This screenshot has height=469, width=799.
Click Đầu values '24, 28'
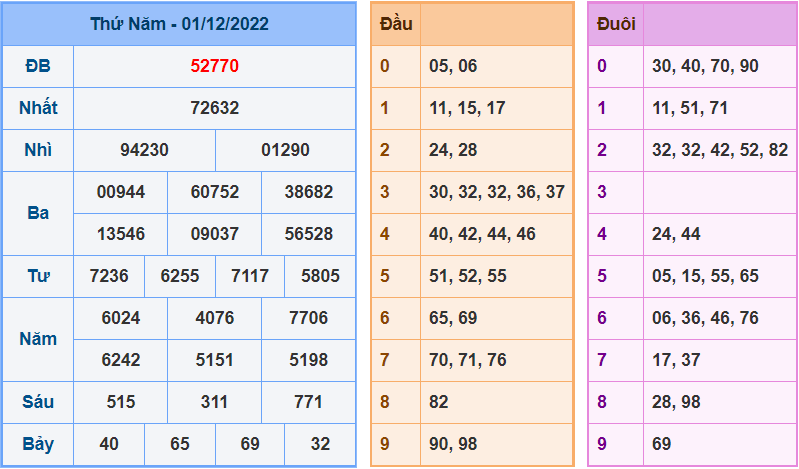pyautogui.click(x=453, y=150)
